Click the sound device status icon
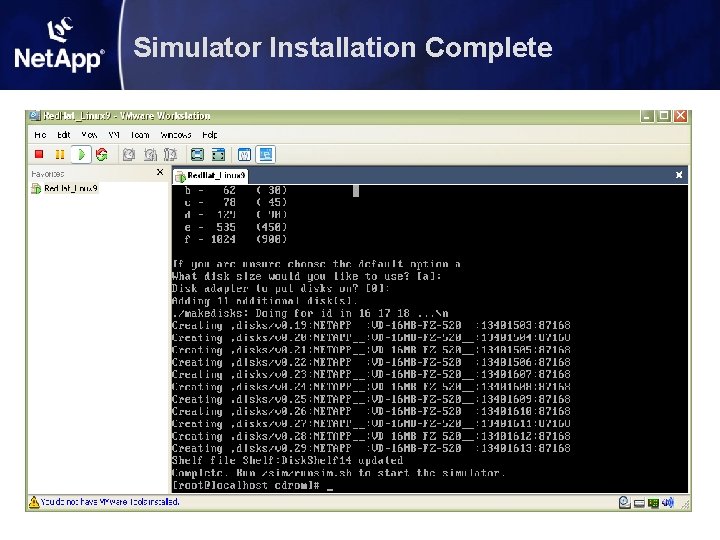This screenshot has height=540, width=720. [668, 503]
